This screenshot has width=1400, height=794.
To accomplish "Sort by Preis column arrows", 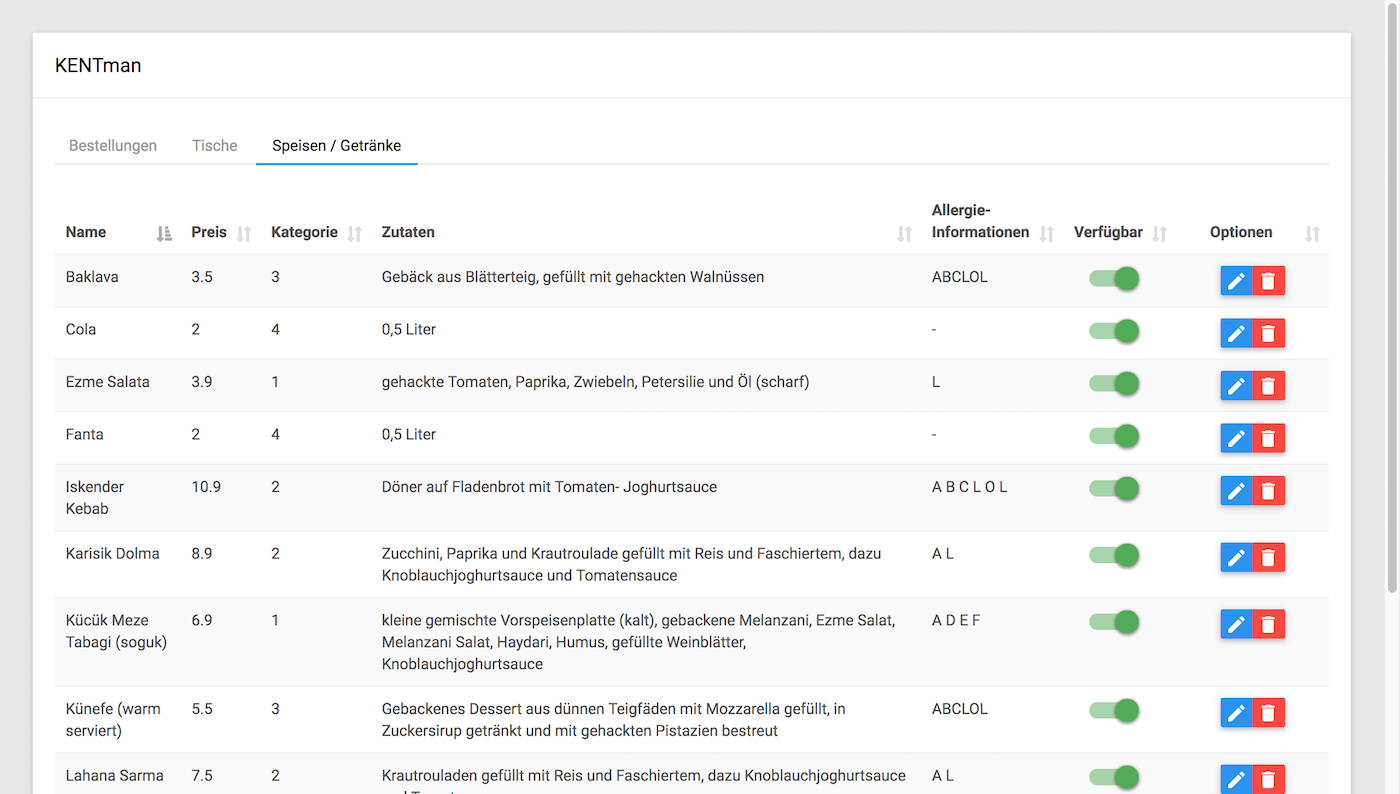I will [244, 233].
